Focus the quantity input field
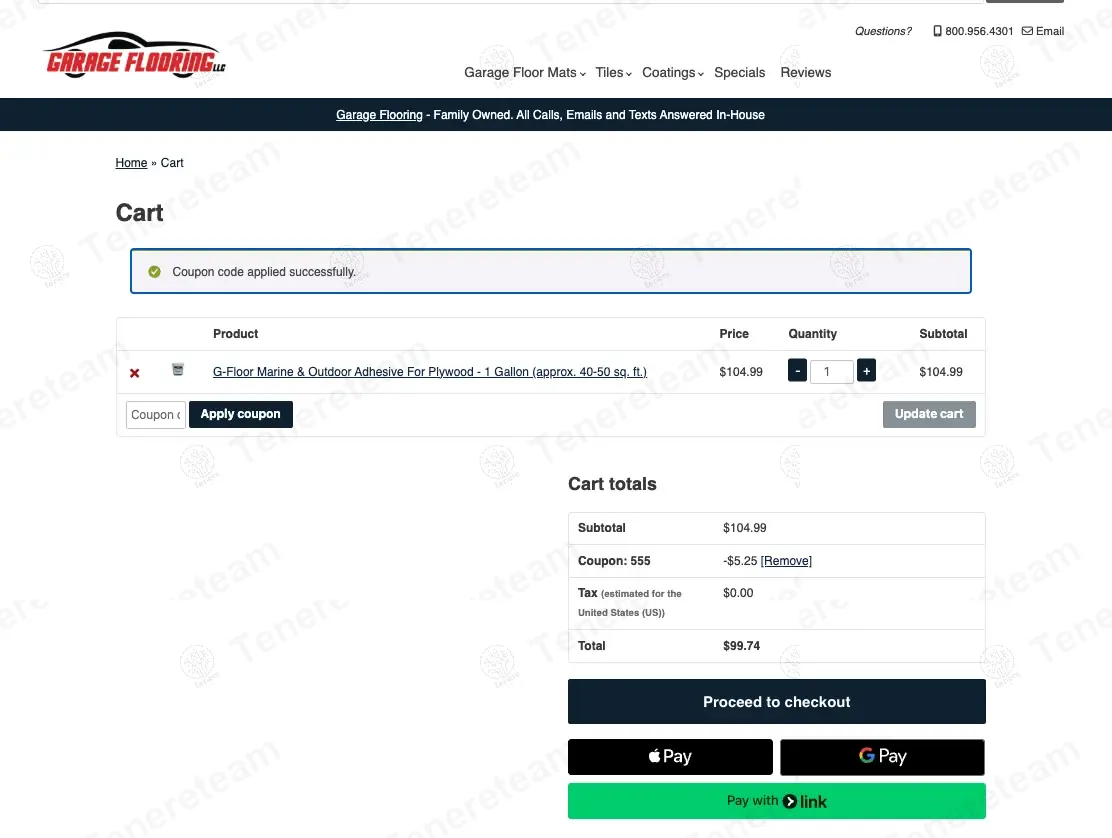 point(831,371)
